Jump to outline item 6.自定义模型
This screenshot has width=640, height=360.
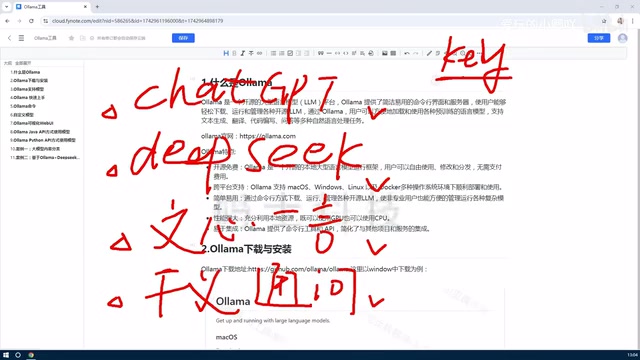tap(22, 115)
